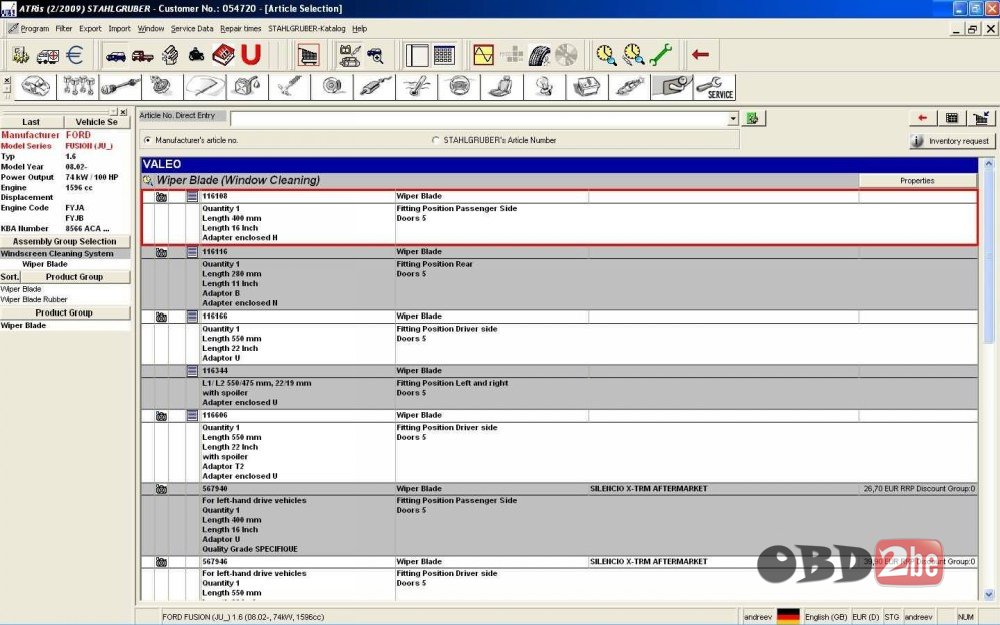Click in the Article No. Direct Entry field
Screen dimensions: 1000x625
[479, 119]
